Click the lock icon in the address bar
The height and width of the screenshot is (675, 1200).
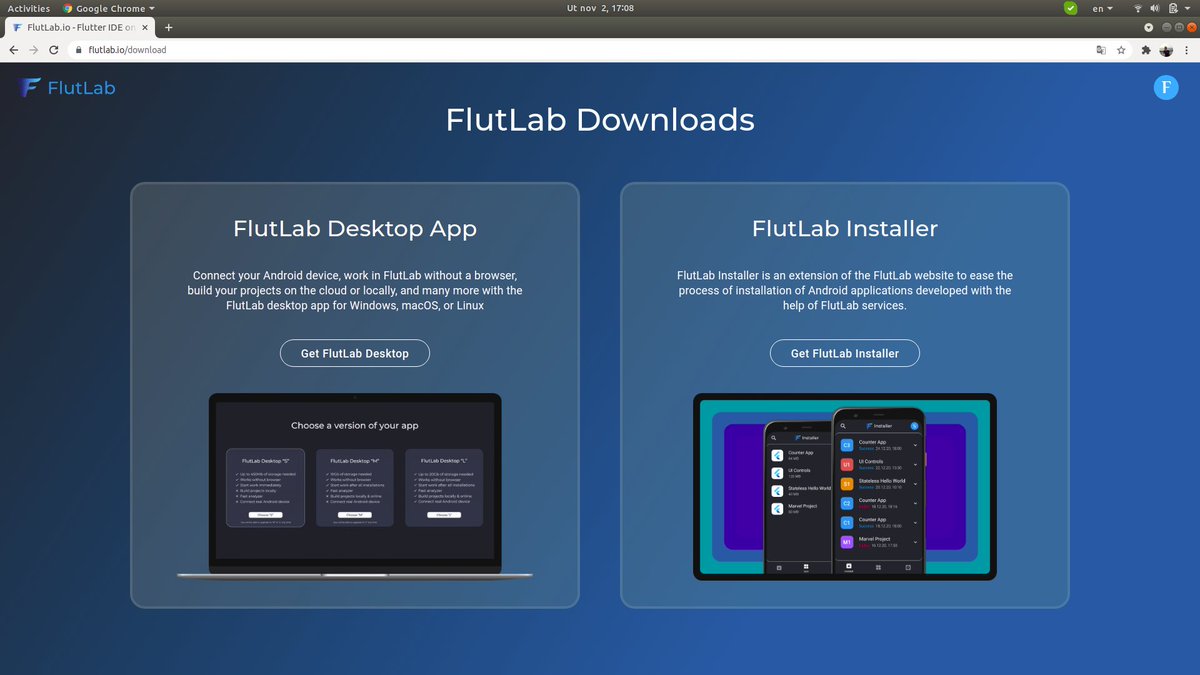(79, 50)
